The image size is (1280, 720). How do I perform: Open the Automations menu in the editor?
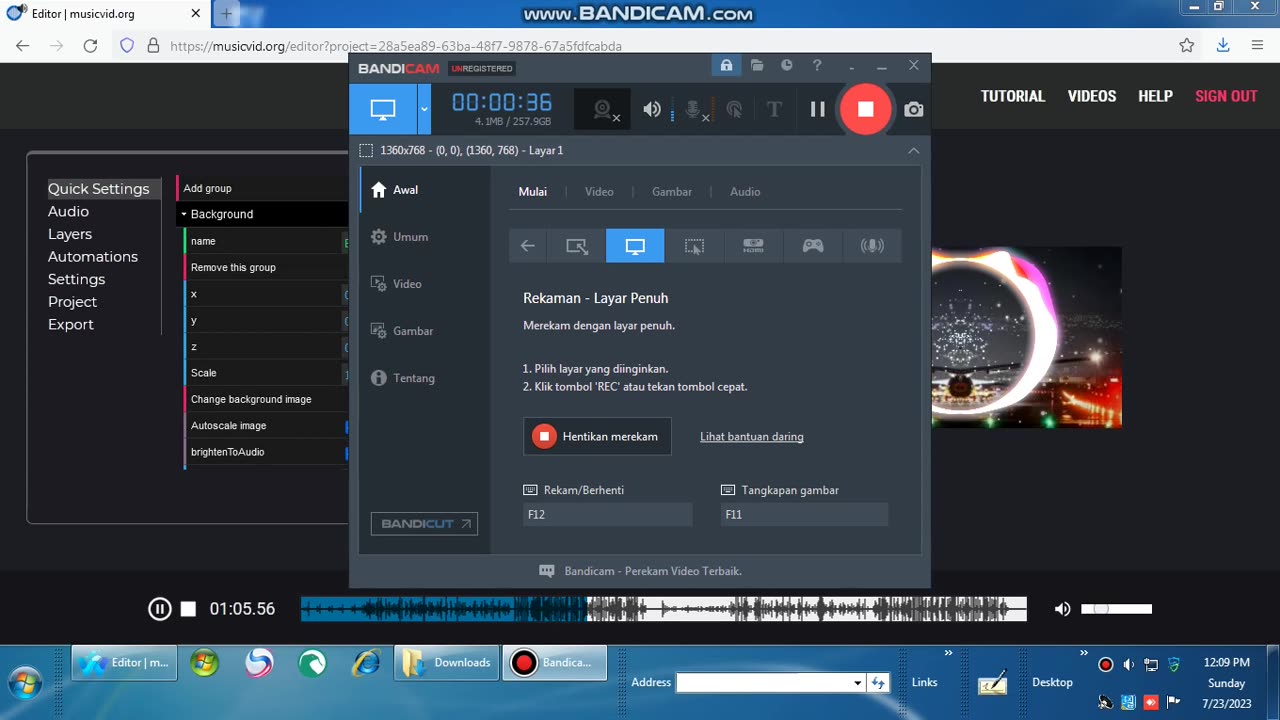tap(93, 257)
